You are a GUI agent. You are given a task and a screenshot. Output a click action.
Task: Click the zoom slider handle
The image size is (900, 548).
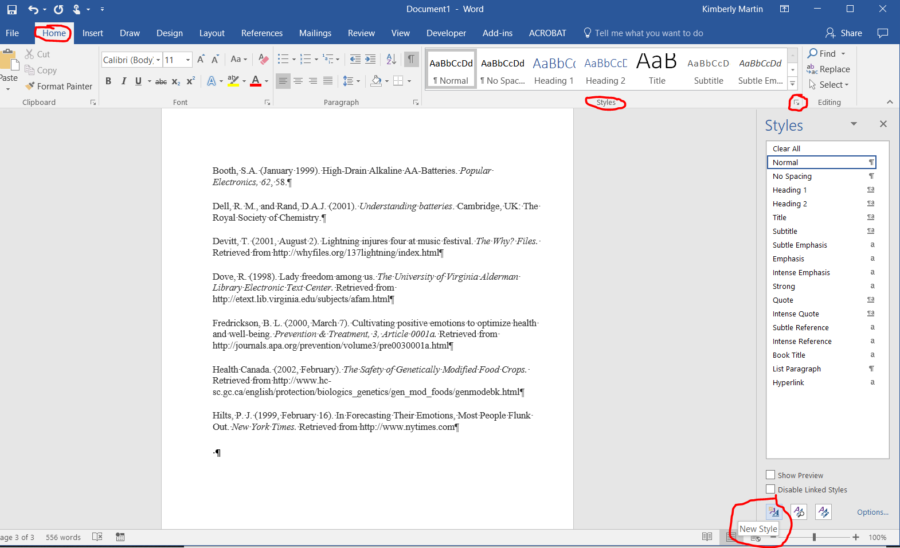tap(814, 537)
